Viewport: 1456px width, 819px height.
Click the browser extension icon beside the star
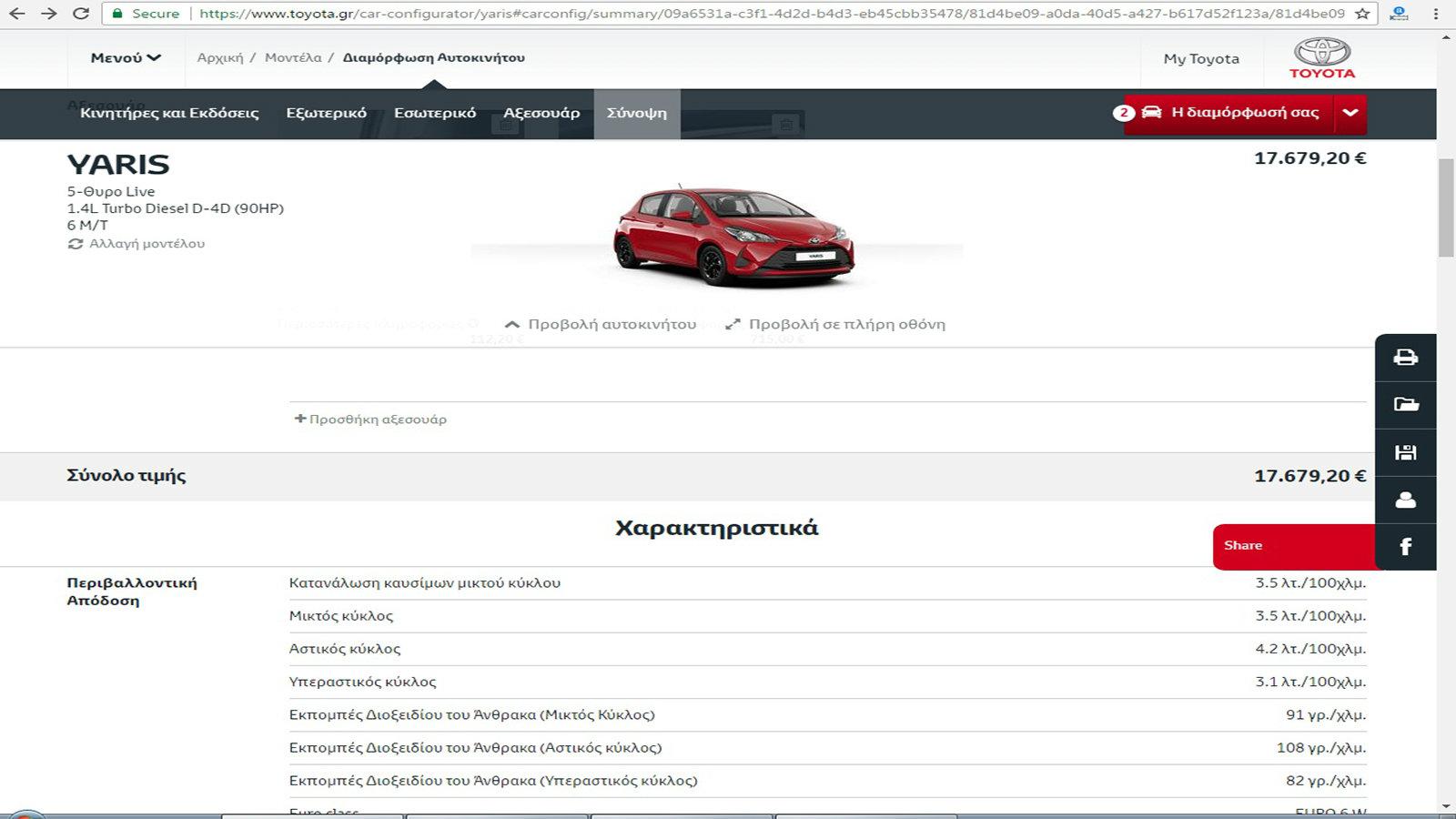click(x=1400, y=14)
